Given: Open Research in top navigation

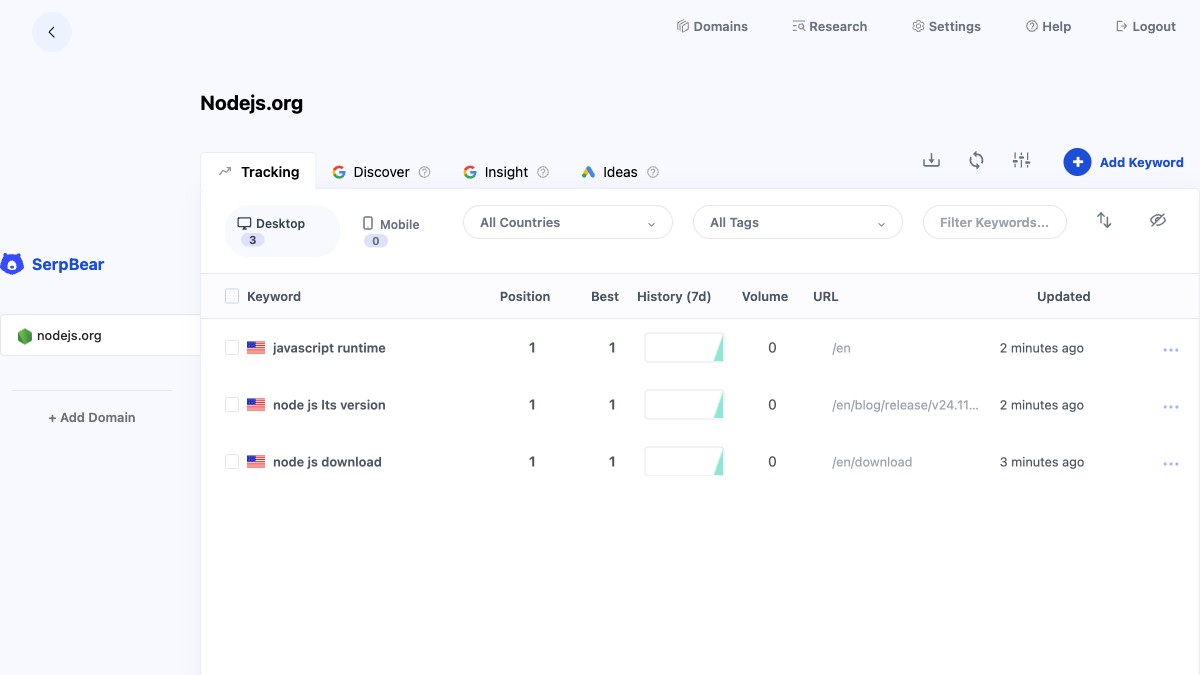Looking at the screenshot, I should pyautogui.click(x=830, y=27).
